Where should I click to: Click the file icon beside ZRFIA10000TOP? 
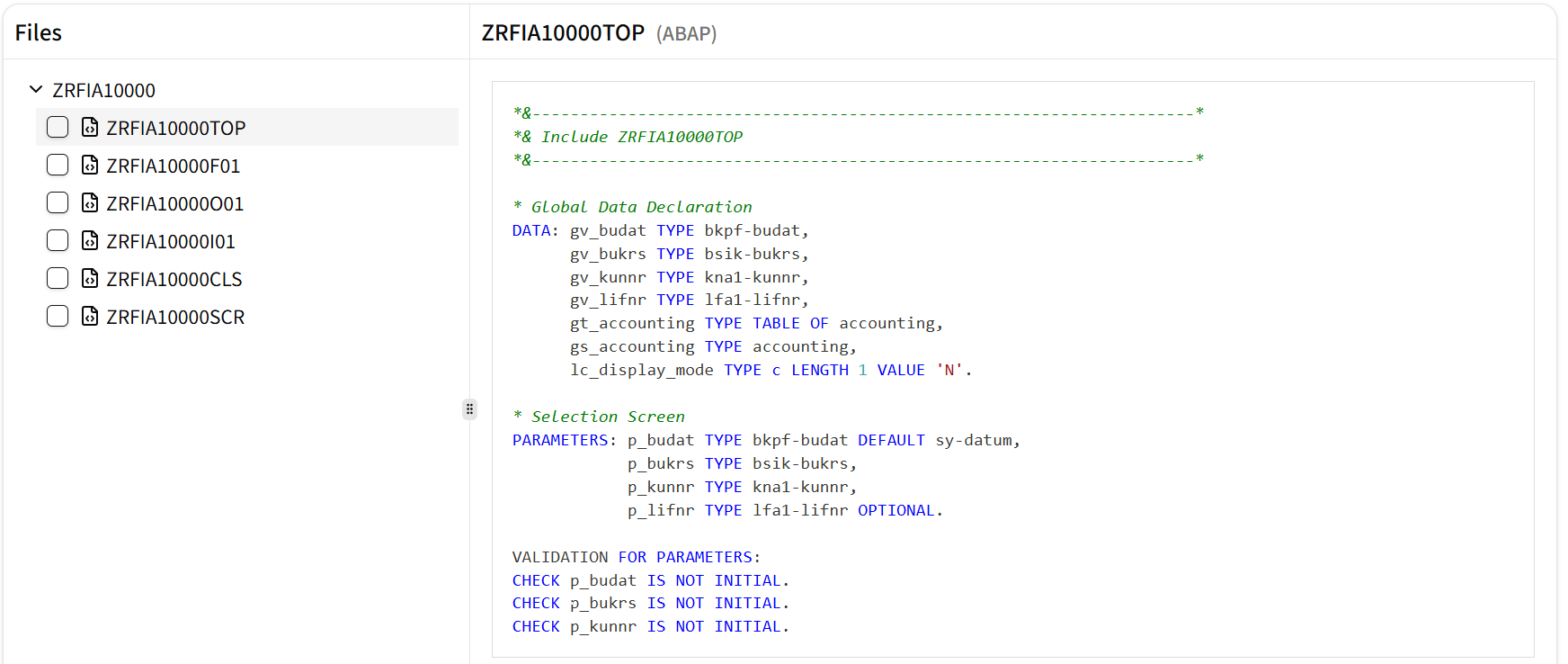90,127
